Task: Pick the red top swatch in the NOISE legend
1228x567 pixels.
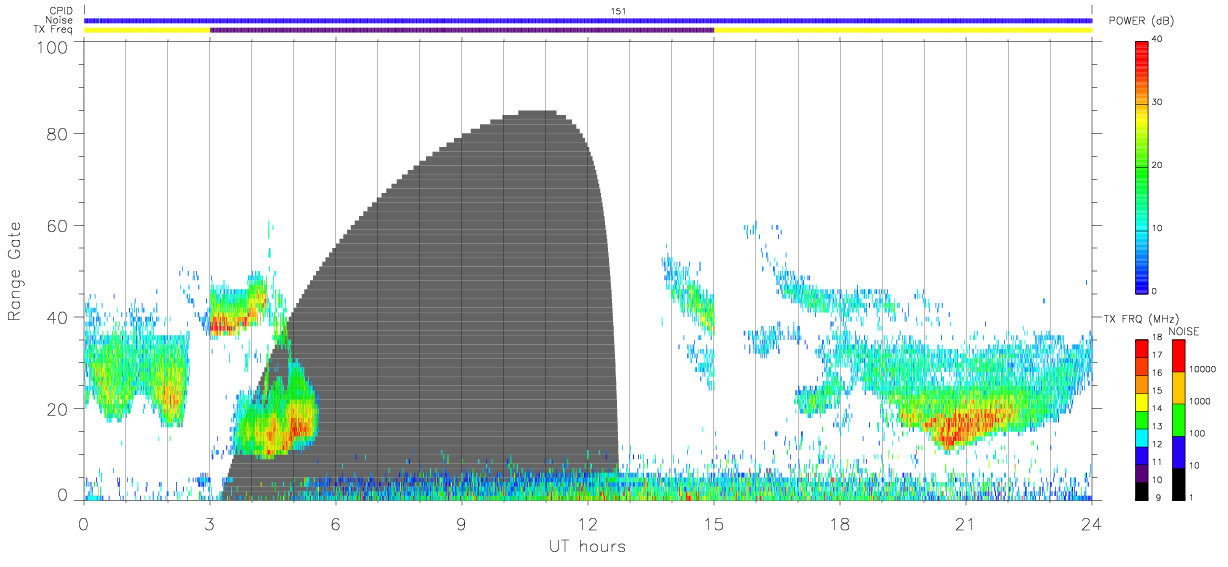Action: (x=1178, y=355)
